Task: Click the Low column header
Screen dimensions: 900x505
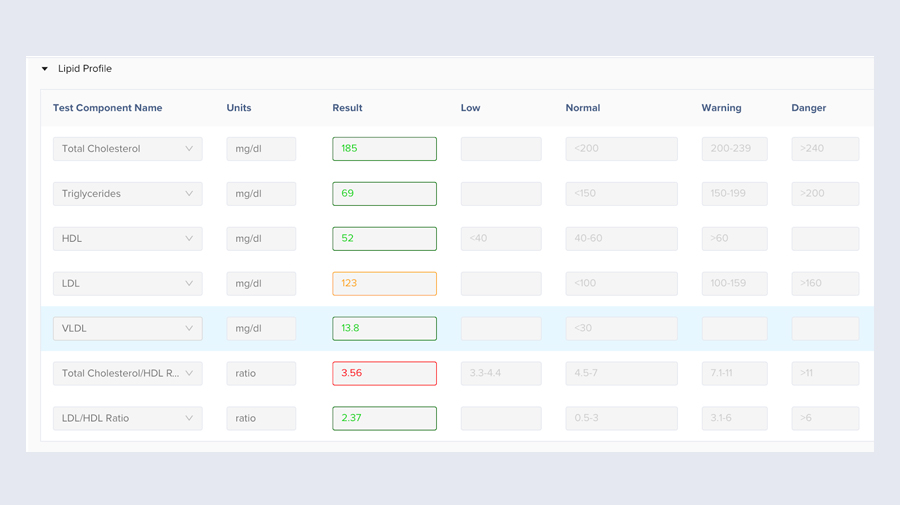Action: tap(470, 108)
